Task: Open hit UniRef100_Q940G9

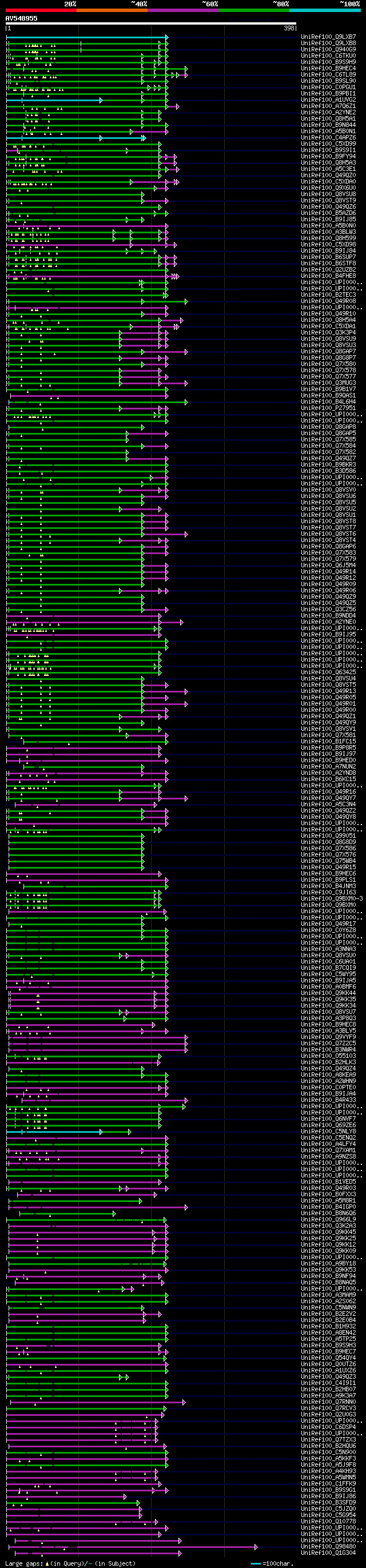Action: pyautogui.click(x=328, y=49)
